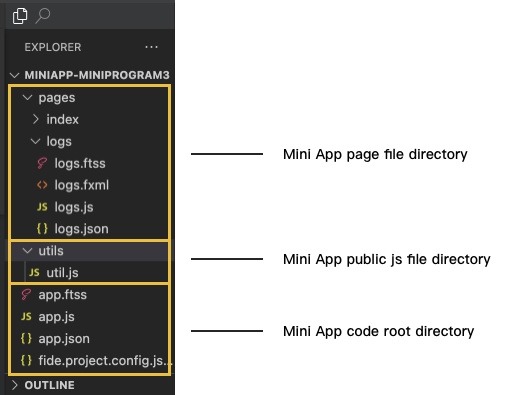Collapse the MINIAPP-MINIPROGRAM3 root folder chevron
The height and width of the screenshot is (395, 528).
pyautogui.click(x=14, y=75)
